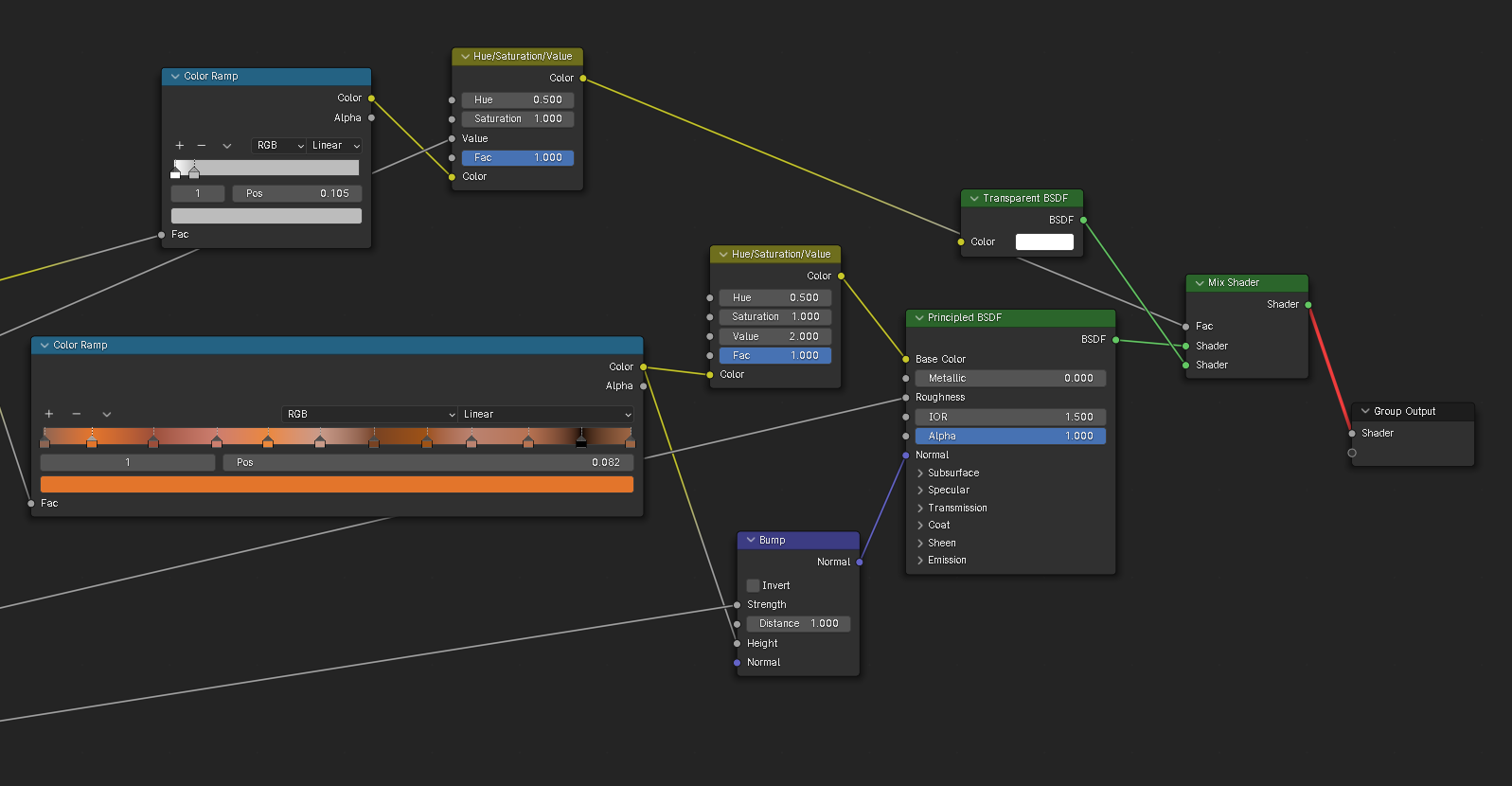Collapse the Principled BSDF node
The height and width of the screenshot is (786, 1512).
click(919, 318)
